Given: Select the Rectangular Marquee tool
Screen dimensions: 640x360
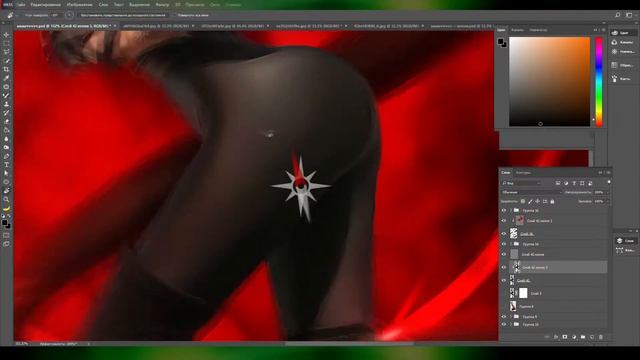Looking at the screenshot, I should [6, 43].
